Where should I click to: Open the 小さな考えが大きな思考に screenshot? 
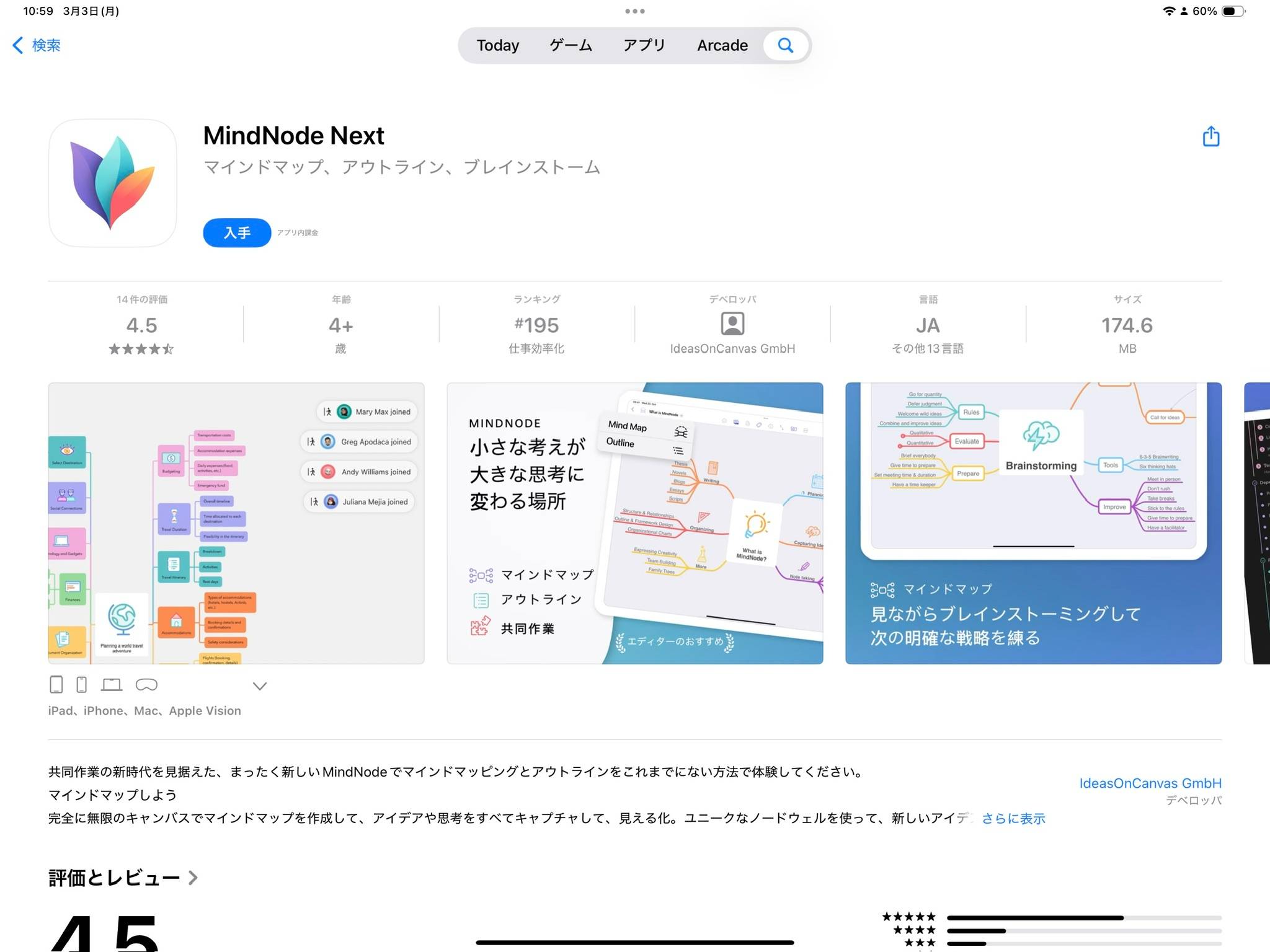635,523
